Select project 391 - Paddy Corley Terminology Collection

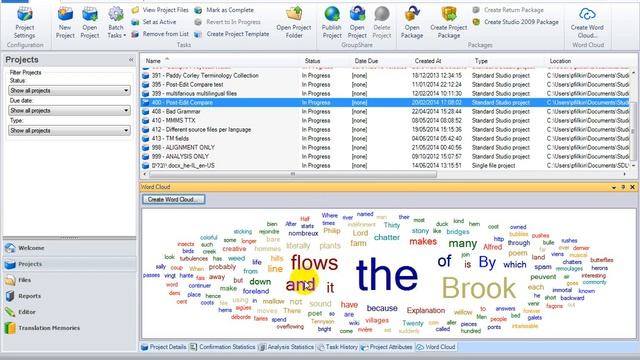(386, 76)
